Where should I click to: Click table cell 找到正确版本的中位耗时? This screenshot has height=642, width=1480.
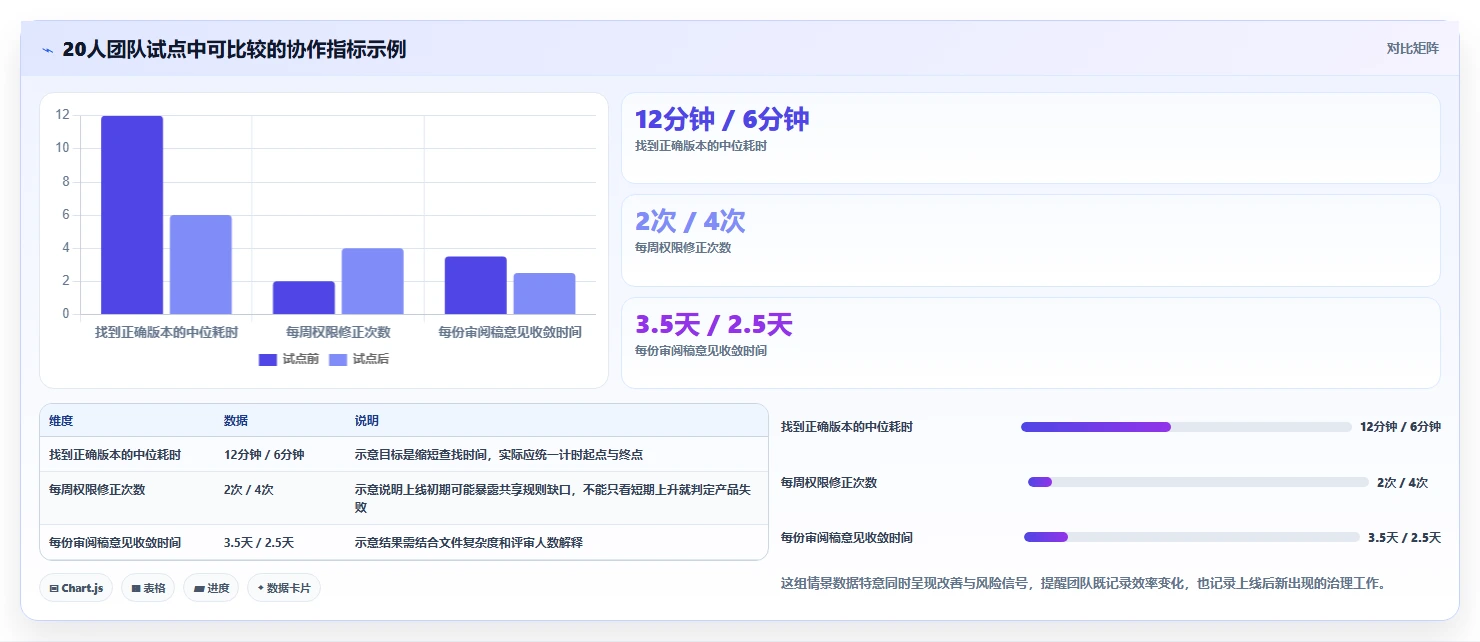[x=115, y=455]
